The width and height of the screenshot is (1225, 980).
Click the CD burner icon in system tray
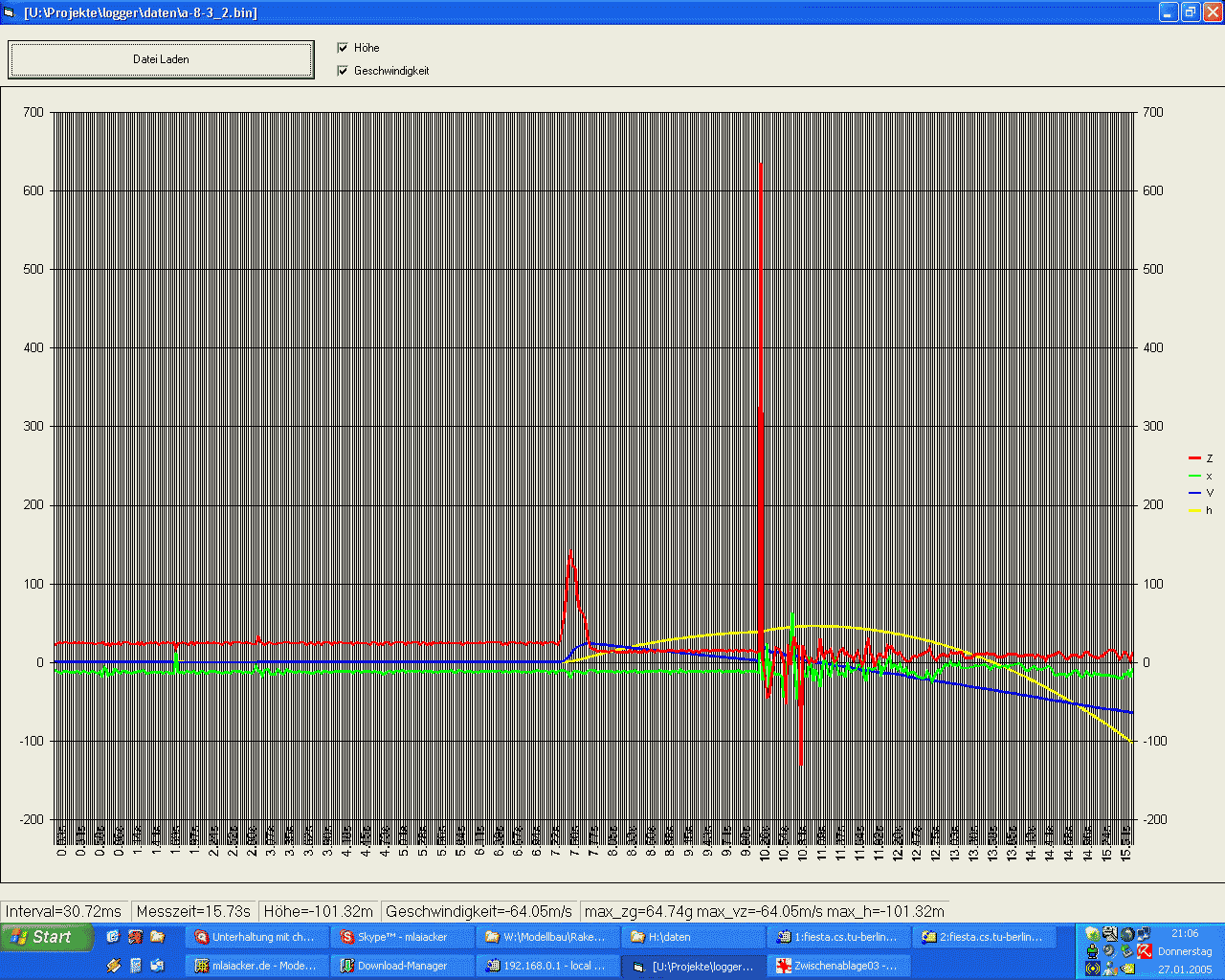click(1109, 951)
